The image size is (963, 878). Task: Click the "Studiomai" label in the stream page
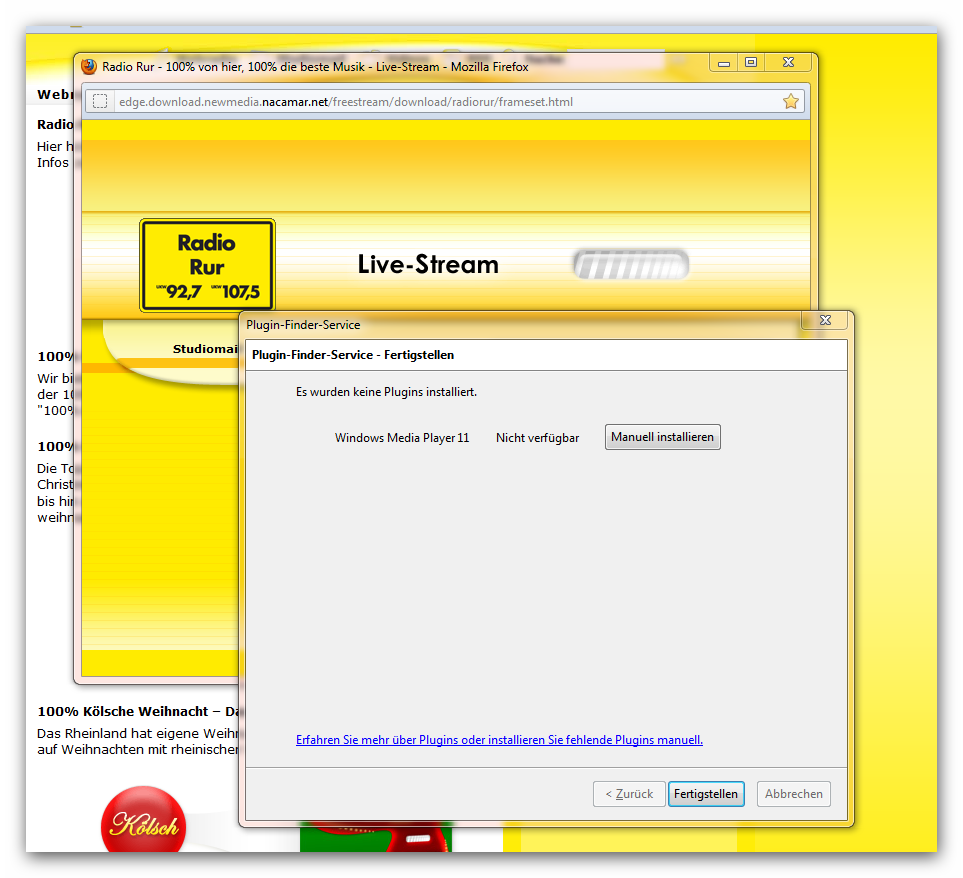pos(205,349)
